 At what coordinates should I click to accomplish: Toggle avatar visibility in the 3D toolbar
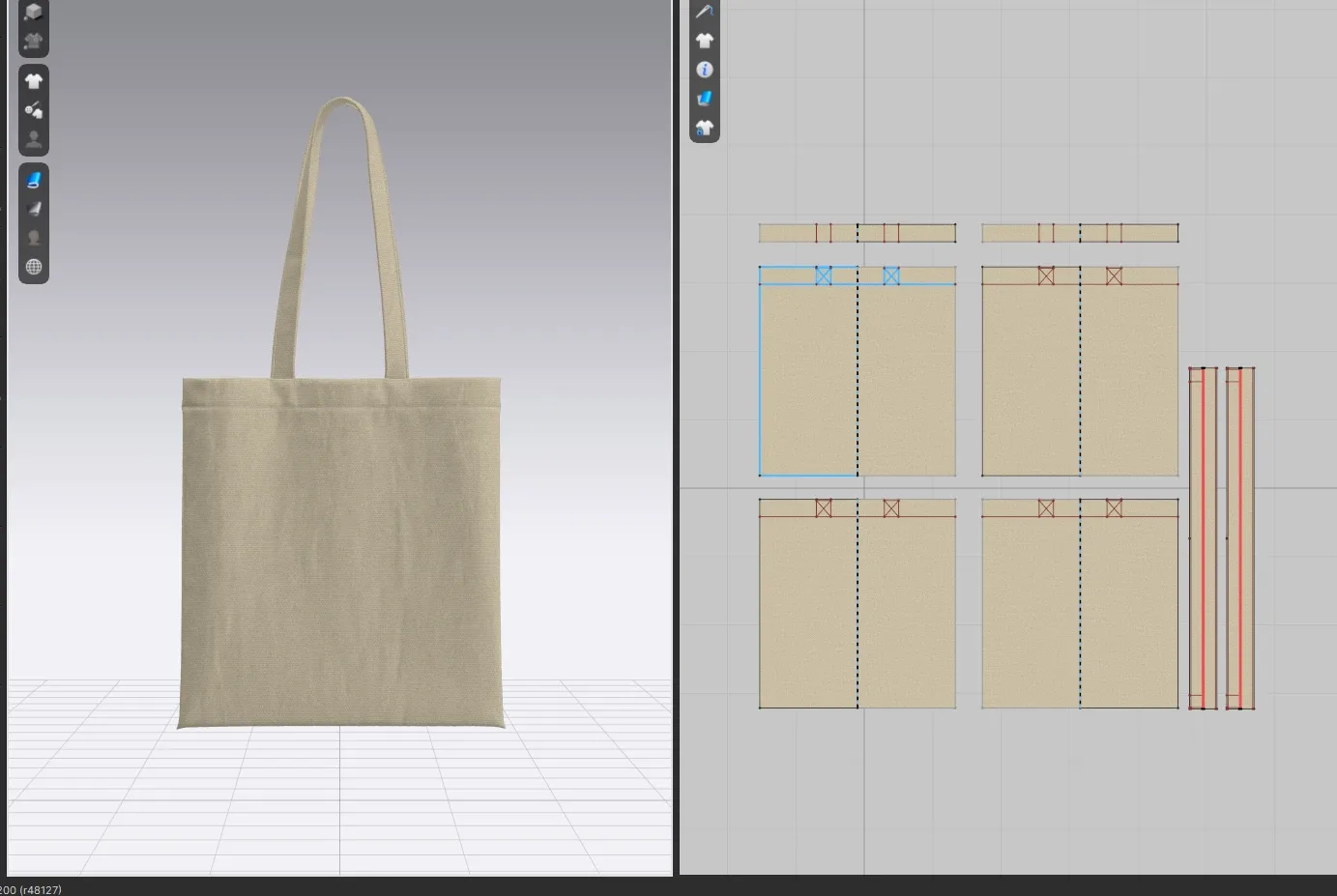point(34,140)
